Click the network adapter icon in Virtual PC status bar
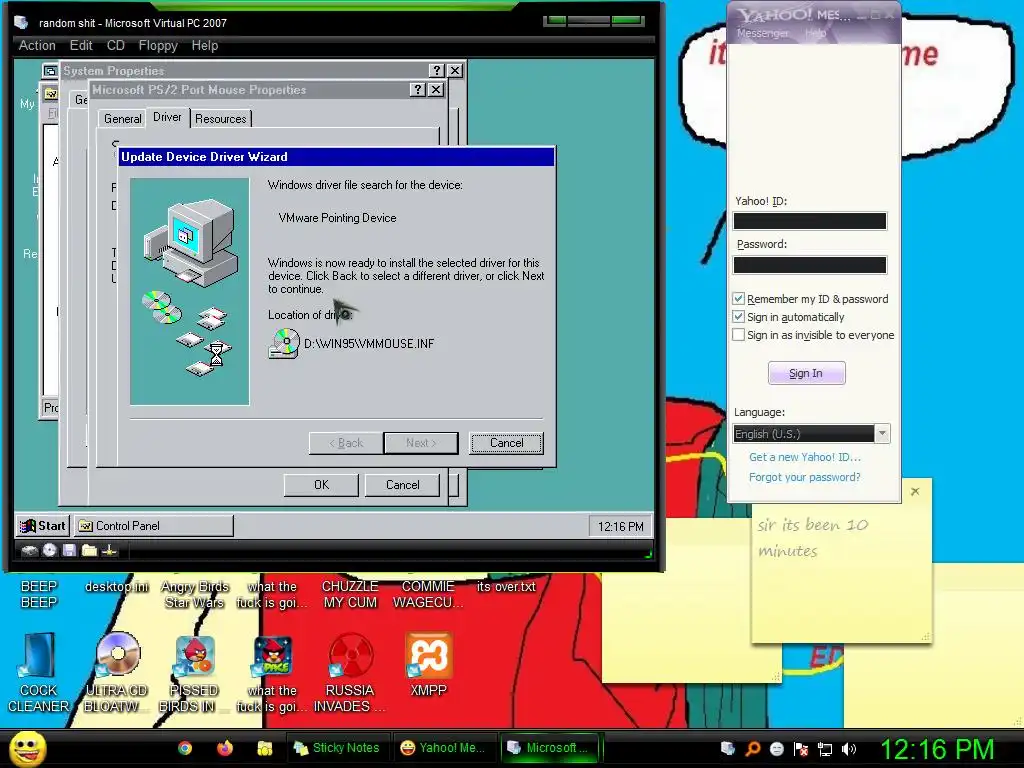 point(110,551)
